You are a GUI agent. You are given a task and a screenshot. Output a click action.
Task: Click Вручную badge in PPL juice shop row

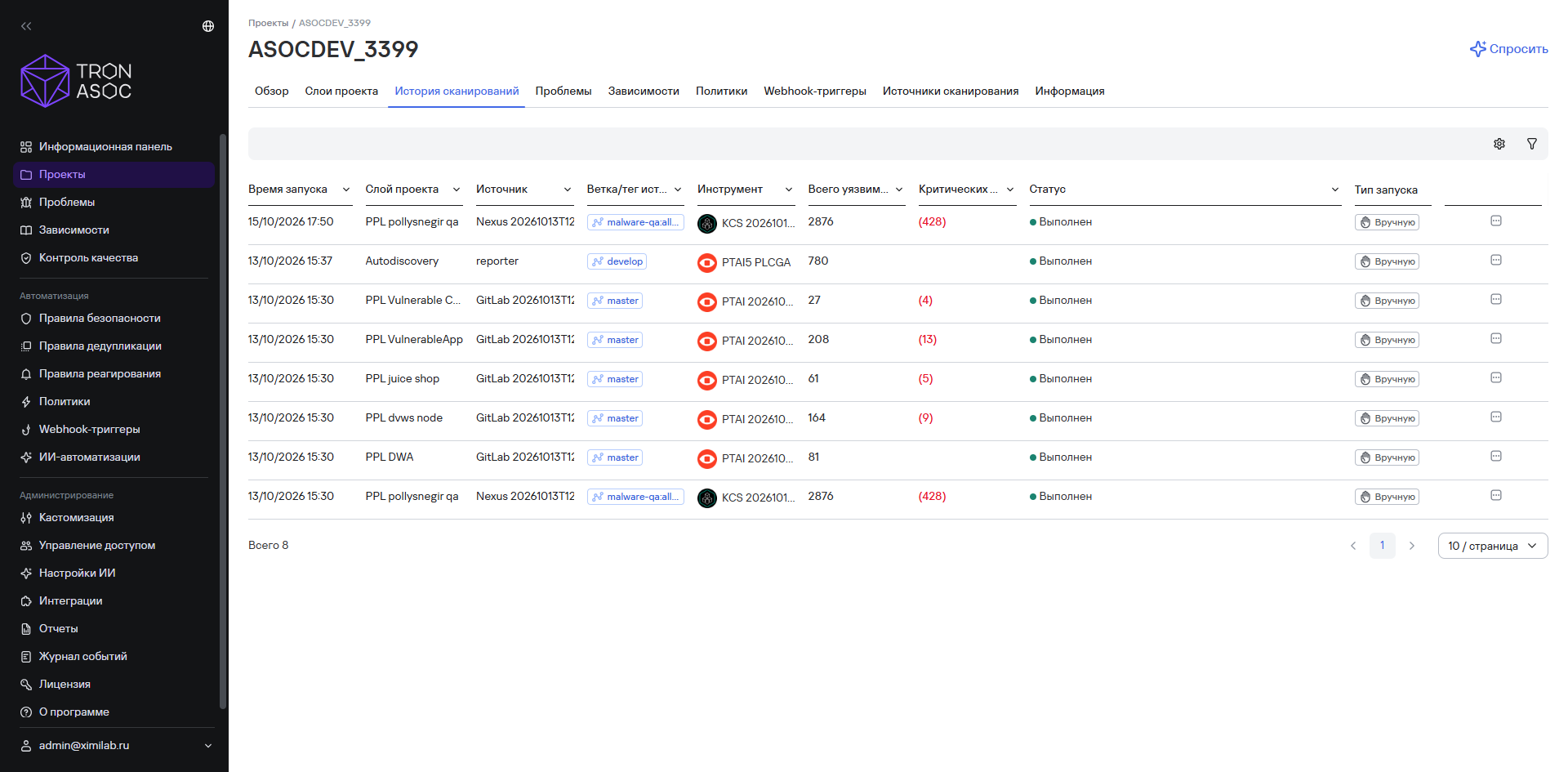point(1387,379)
